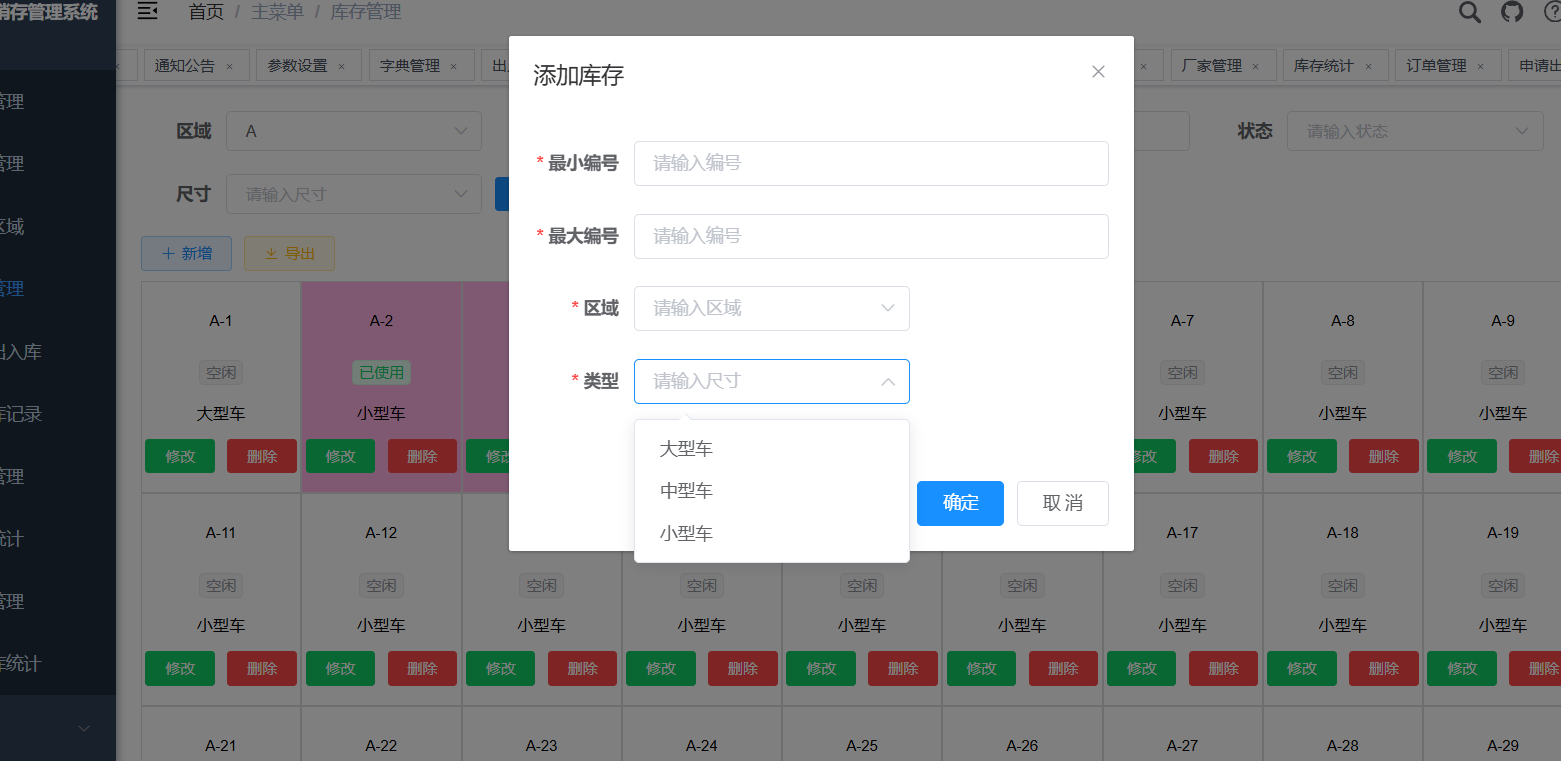Click the 空闲 status tag on A-1
Screen dimensions: 1561x761
(221, 373)
